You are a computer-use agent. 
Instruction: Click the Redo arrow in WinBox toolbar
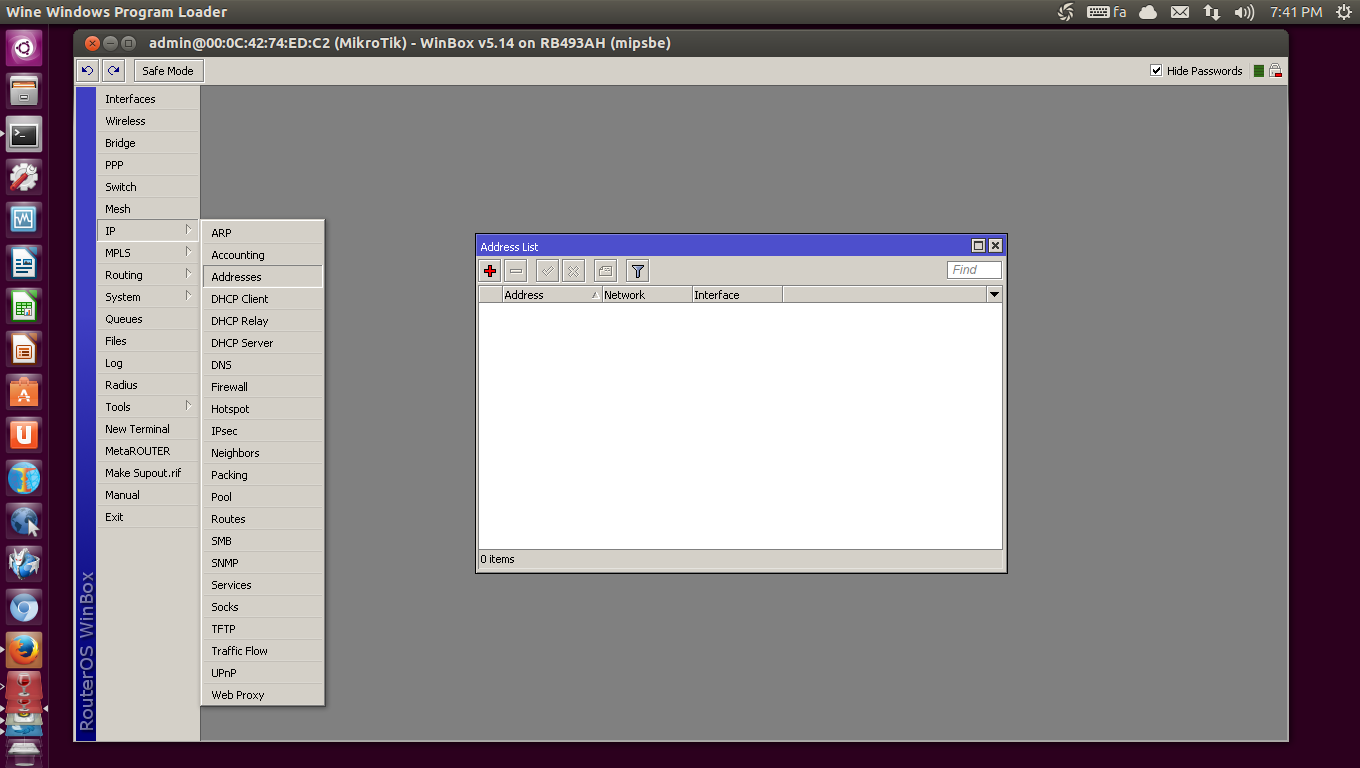114,71
